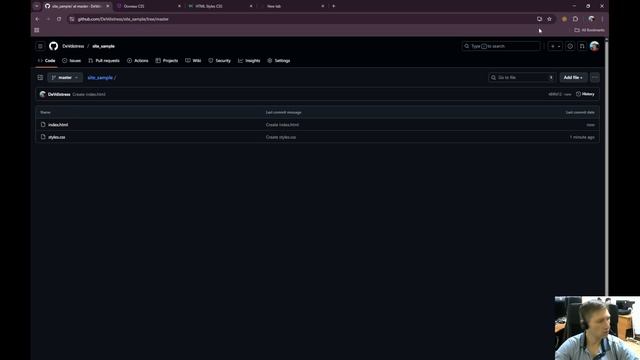The width and height of the screenshot is (640, 360).
Task: Select the Code tab
Action: (47, 60)
